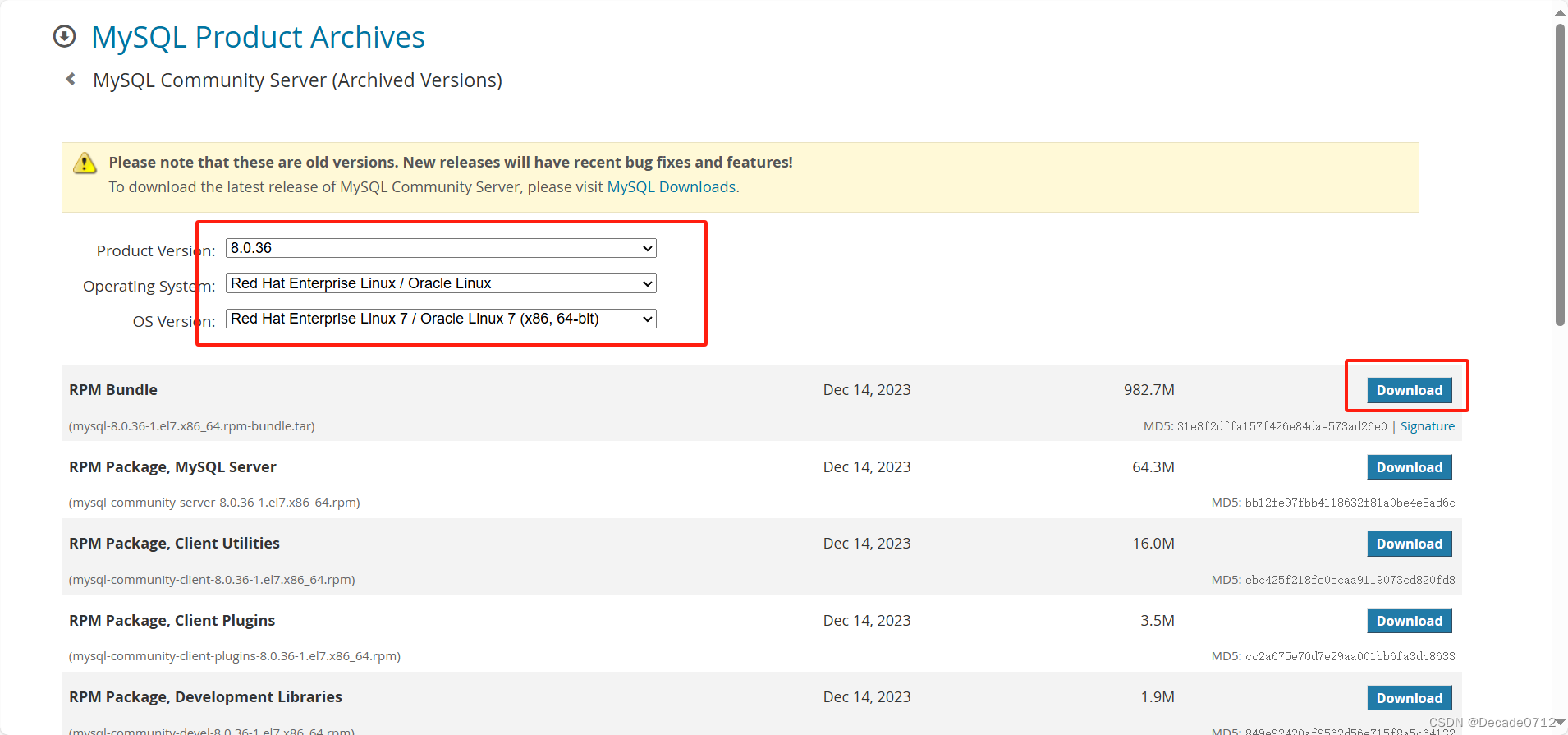The height and width of the screenshot is (735, 1568).
Task: Click the 64.3M size value
Action: pos(1153,467)
